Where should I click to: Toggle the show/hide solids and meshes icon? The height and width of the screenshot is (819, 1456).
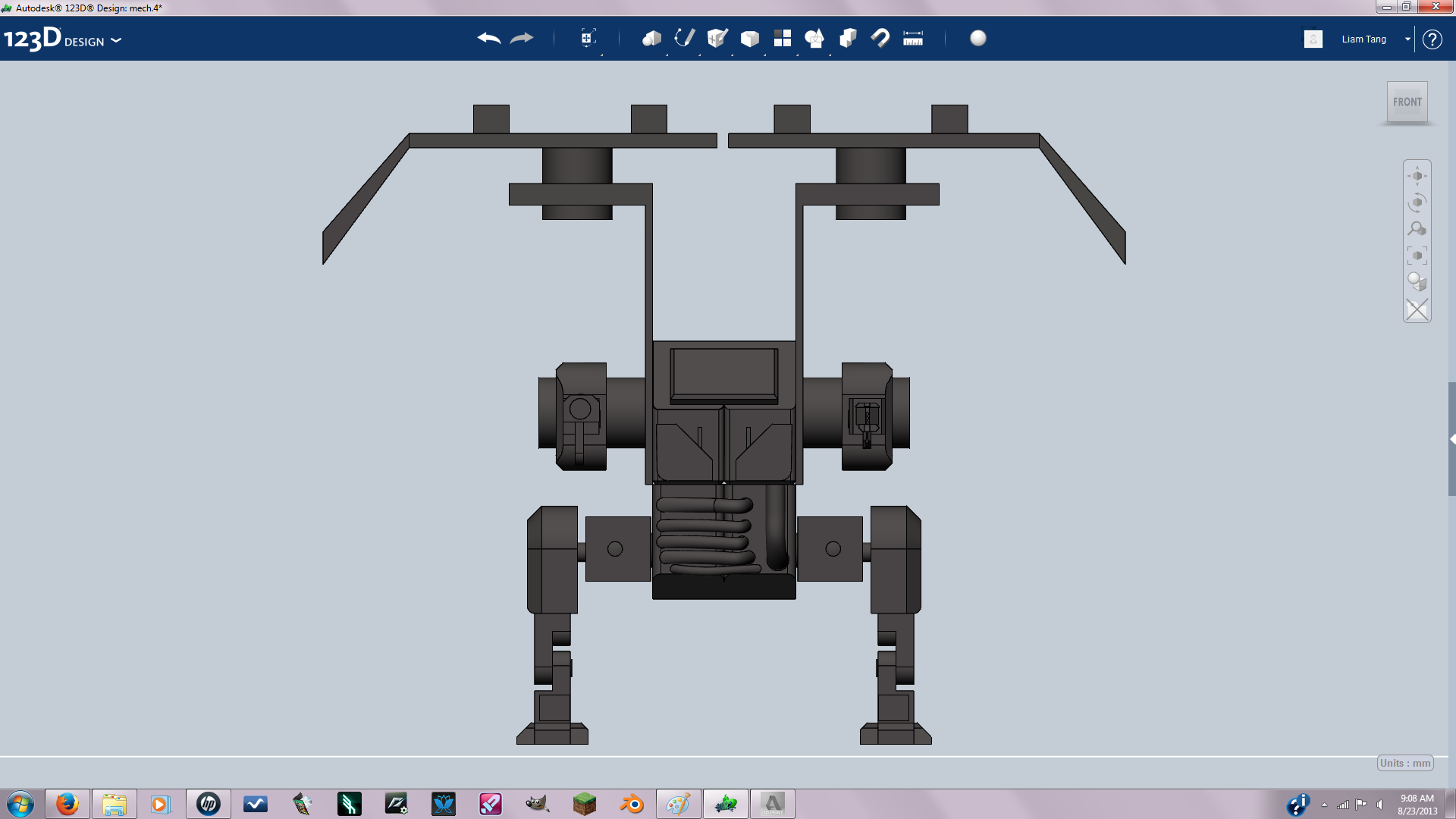click(x=1417, y=309)
